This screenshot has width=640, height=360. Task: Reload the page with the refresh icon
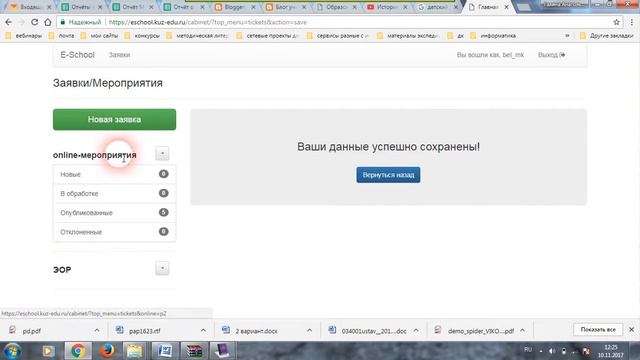34,22
